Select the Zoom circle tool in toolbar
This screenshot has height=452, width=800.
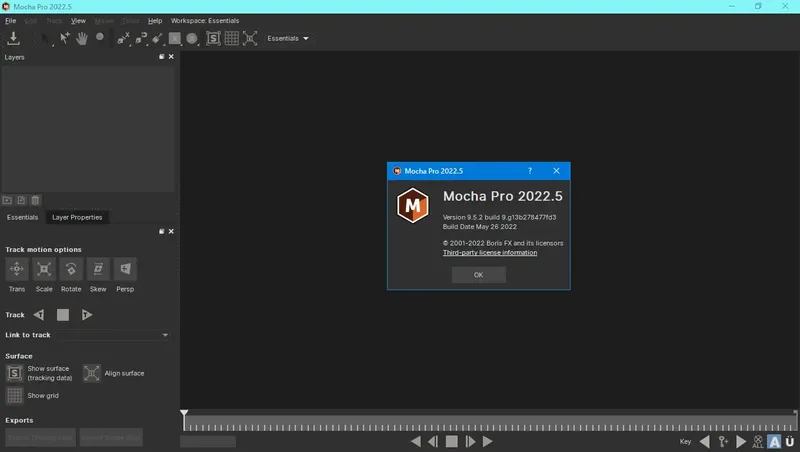[100, 37]
